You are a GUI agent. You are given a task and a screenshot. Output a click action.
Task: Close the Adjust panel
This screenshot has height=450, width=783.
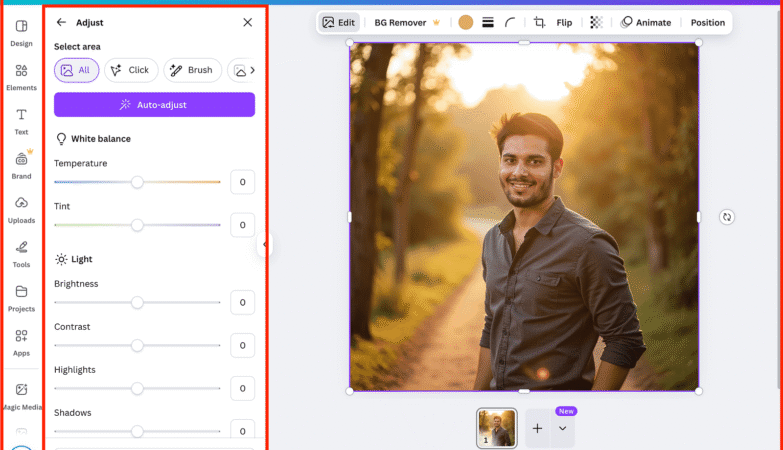click(248, 22)
